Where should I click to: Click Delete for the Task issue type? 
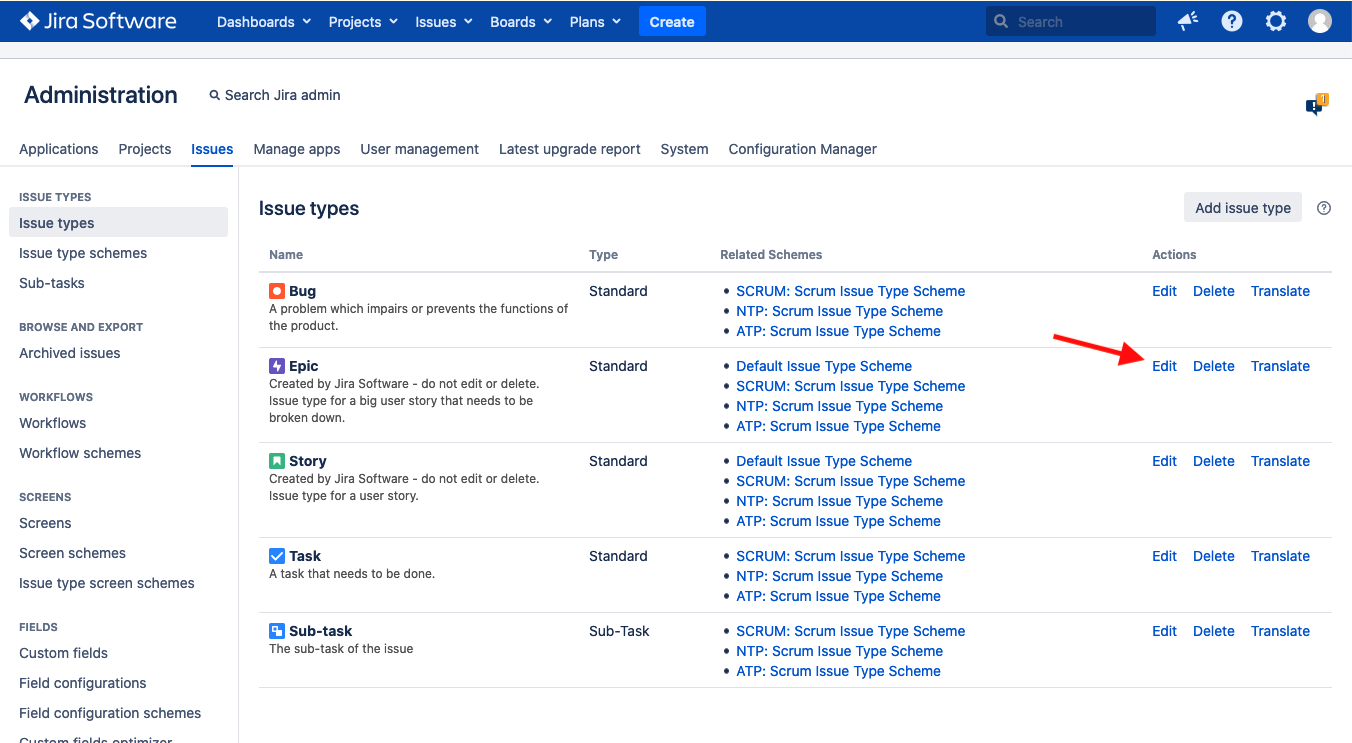click(1214, 556)
